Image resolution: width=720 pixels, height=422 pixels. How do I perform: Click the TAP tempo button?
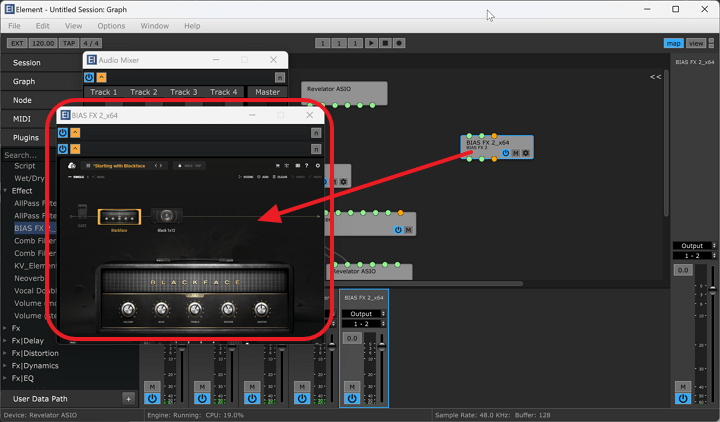click(x=69, y=43)
